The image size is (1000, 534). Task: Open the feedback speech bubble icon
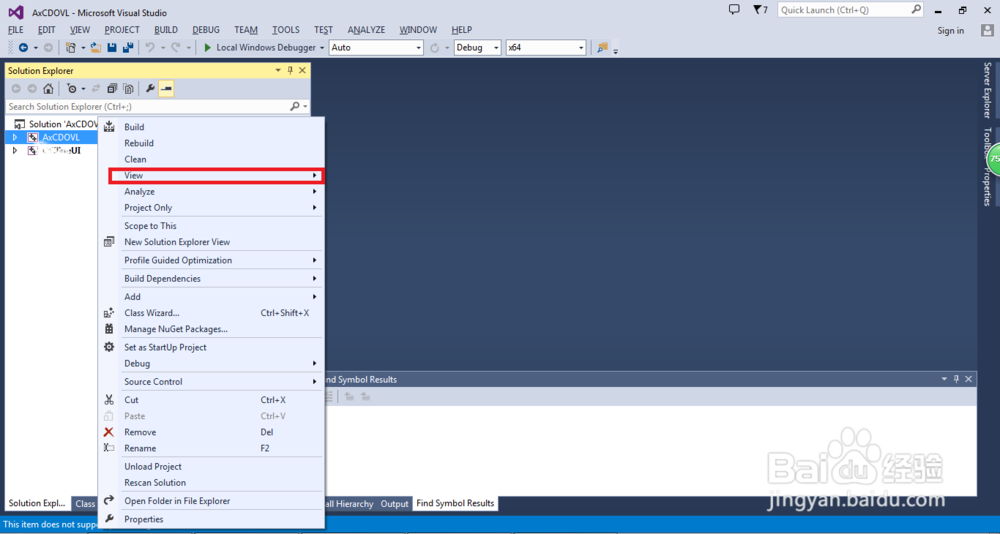[x=734, y=10]
